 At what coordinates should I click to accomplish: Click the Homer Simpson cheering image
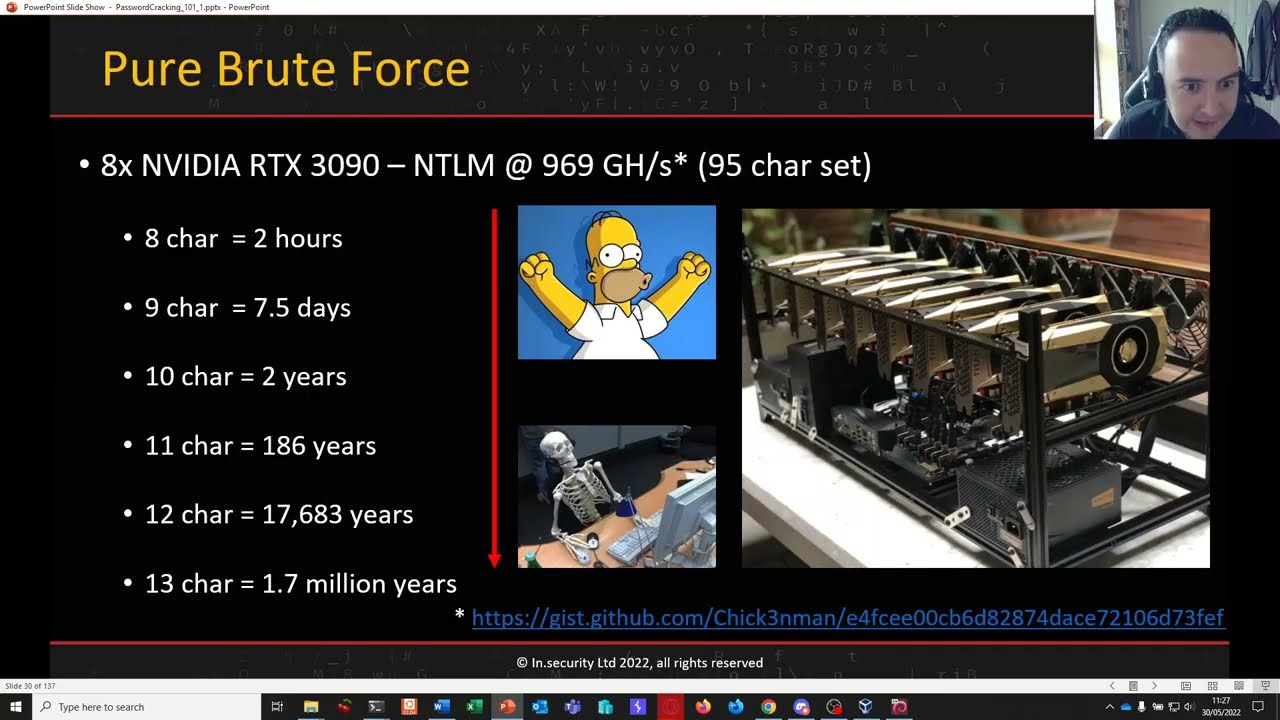pos(617,282)
